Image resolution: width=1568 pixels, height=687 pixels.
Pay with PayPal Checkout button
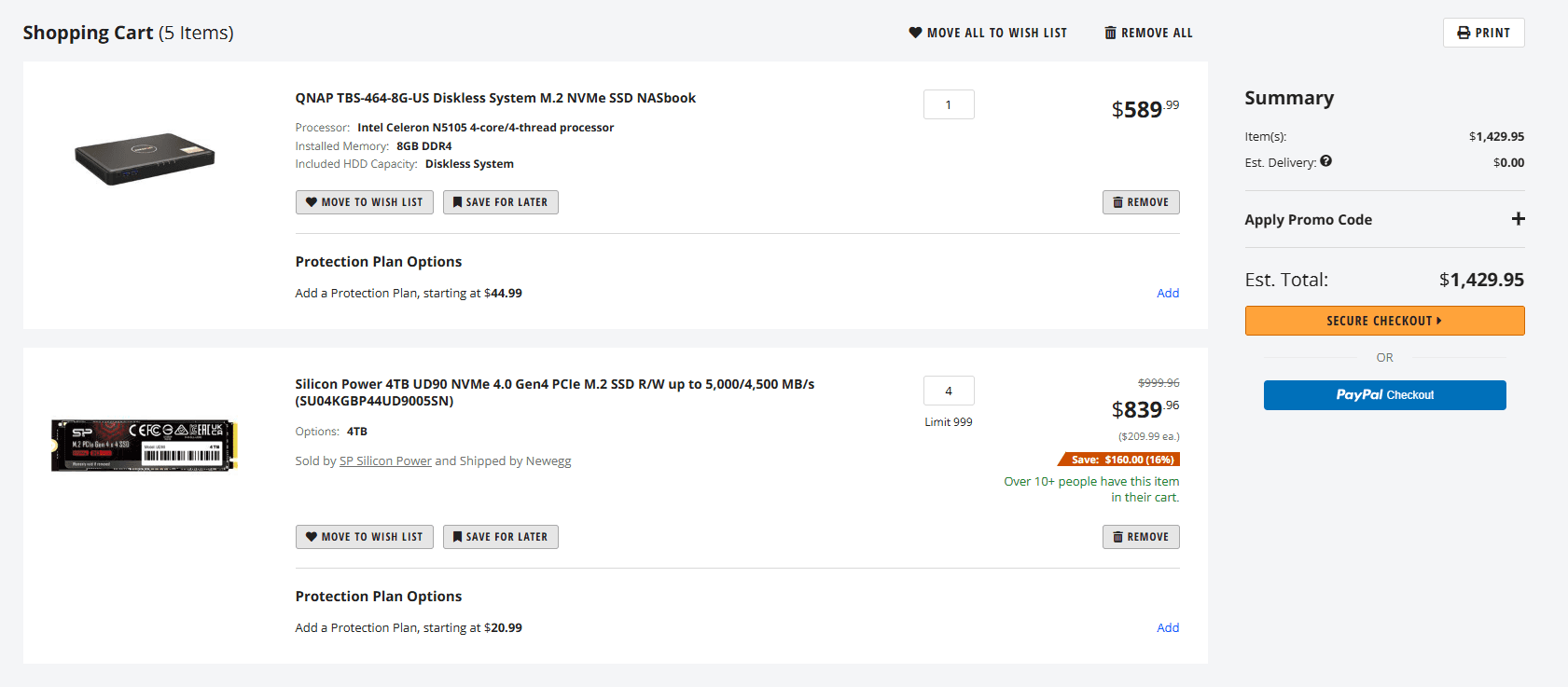click(1384, 395)
